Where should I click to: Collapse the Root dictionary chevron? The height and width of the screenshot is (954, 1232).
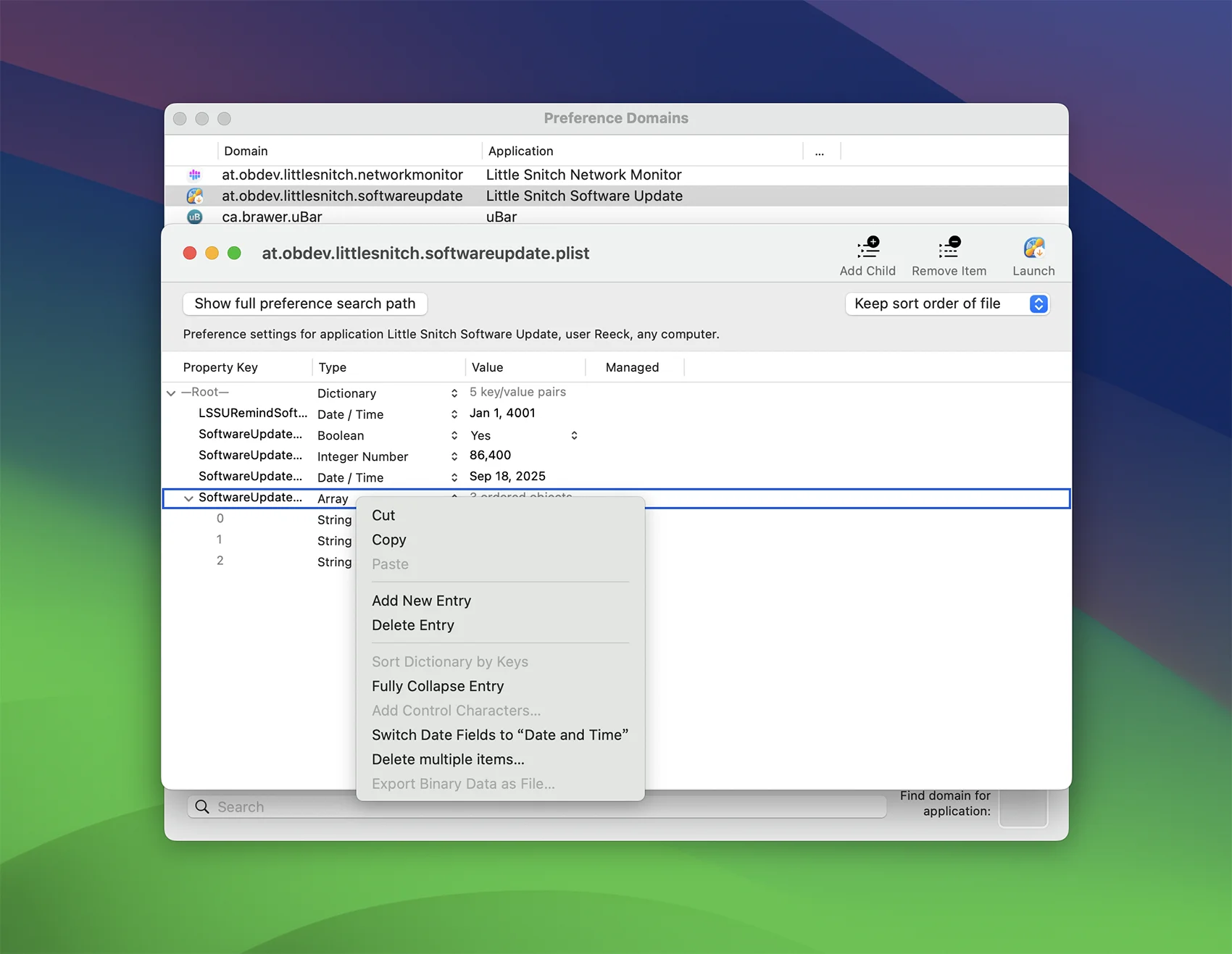171,393
